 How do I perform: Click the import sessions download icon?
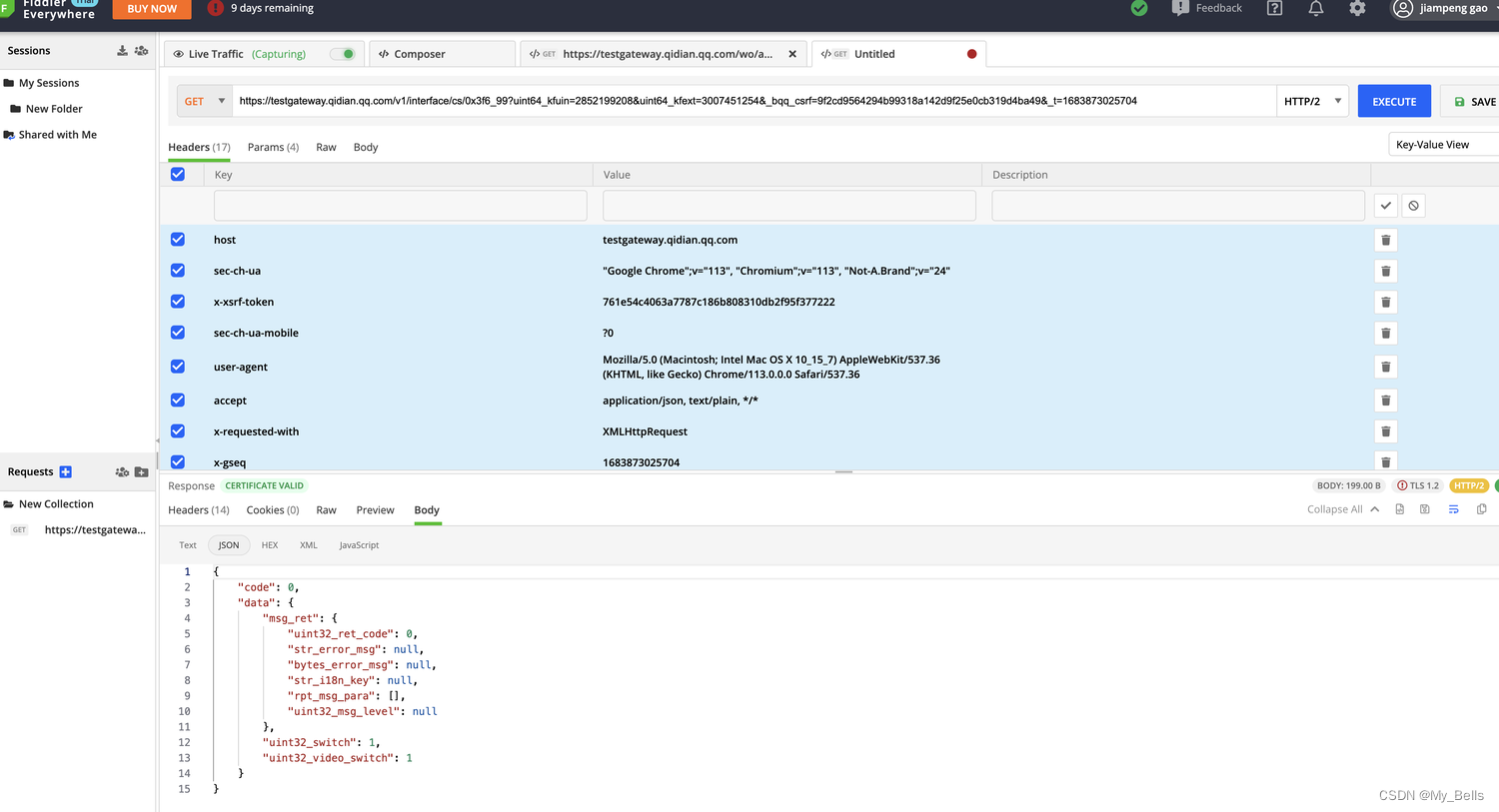[x=122, y=51]
